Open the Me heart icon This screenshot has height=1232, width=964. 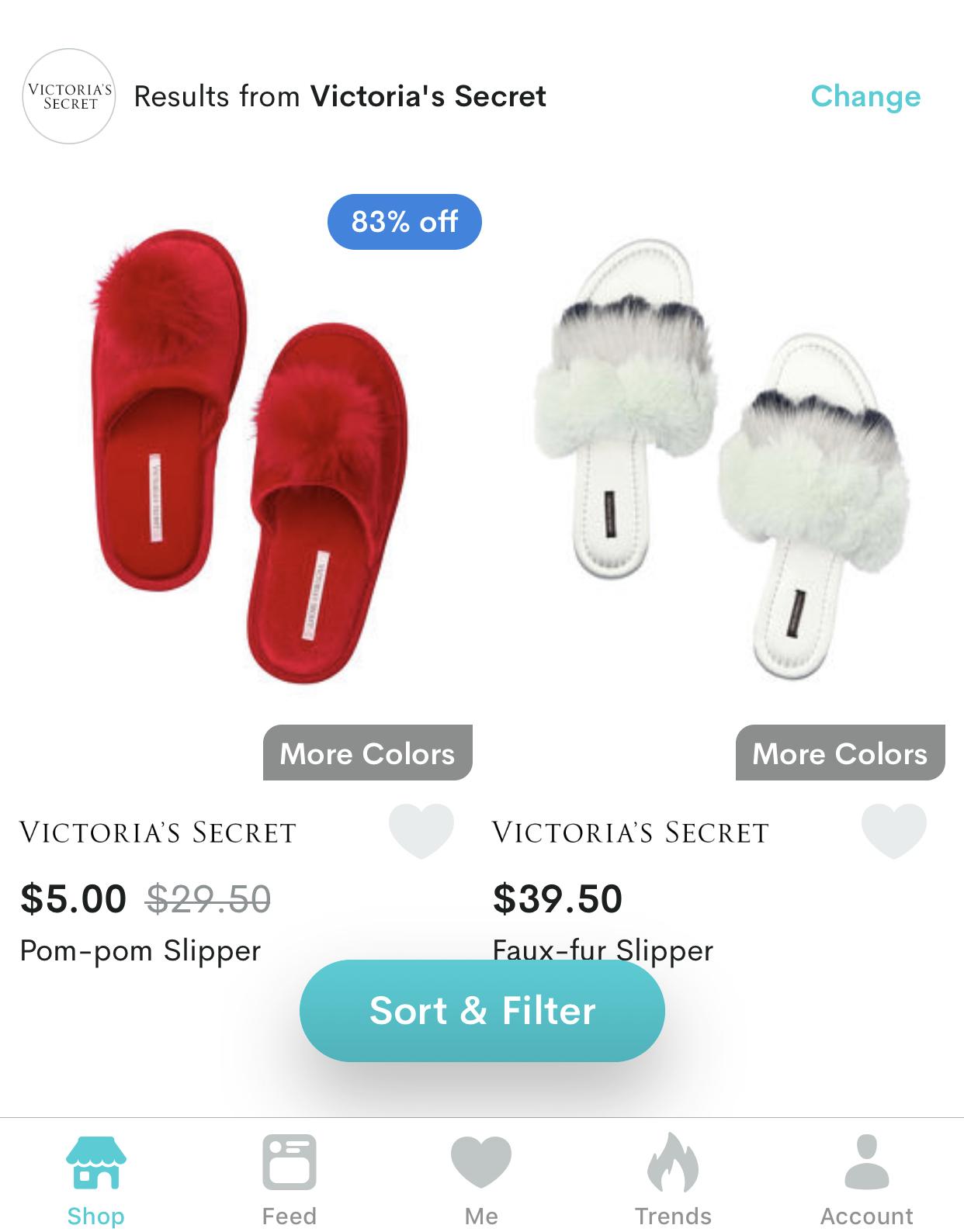(481, 1161)
